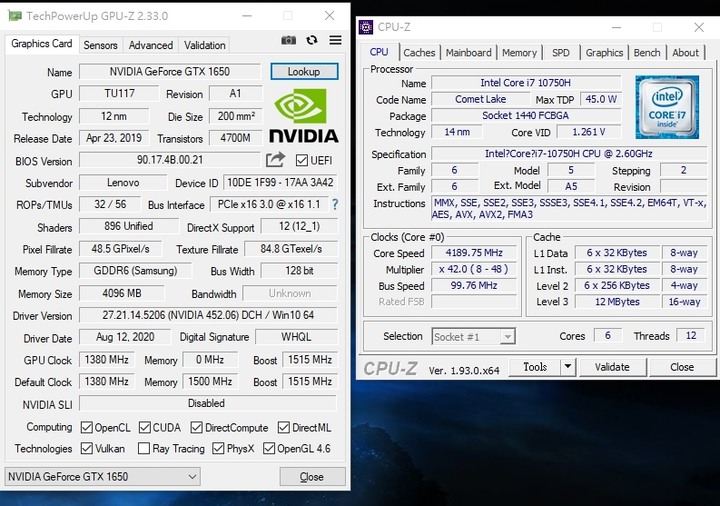Select GPU-Z Graphics Card tab
Viewport: 720px width, 506px height.
42,44
